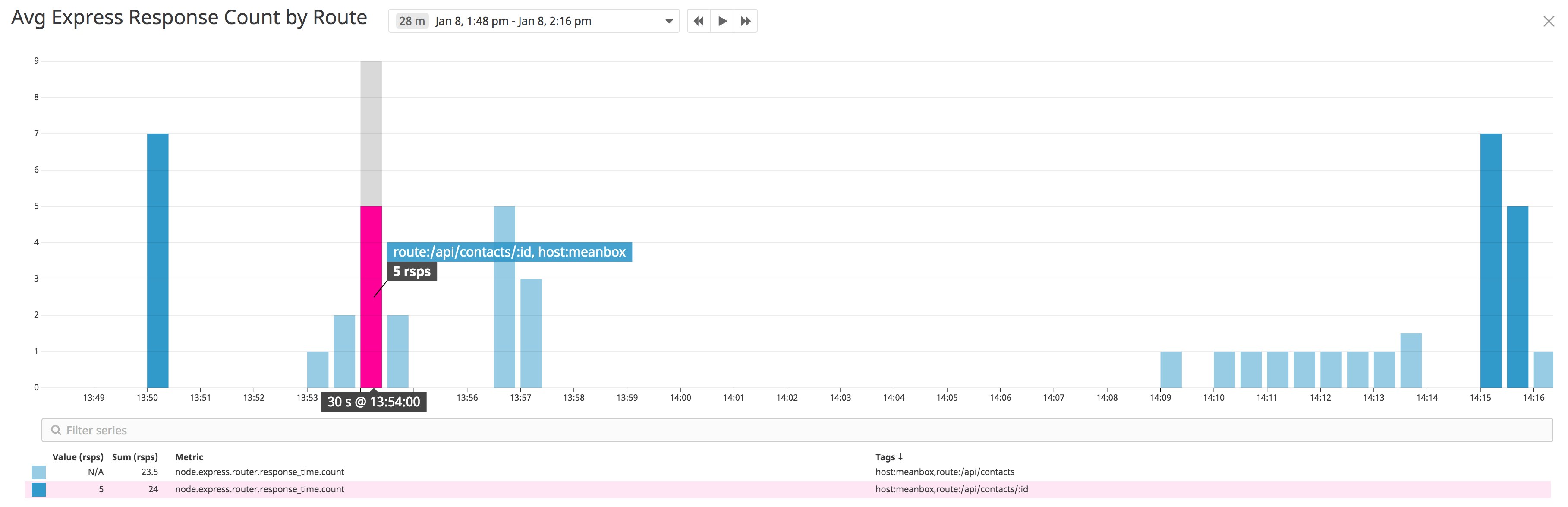Select the highlighted /api/contacts/:id legend row
Image resolution: width=1568 pixels, height=507 pixels.
tap(788, 489)
